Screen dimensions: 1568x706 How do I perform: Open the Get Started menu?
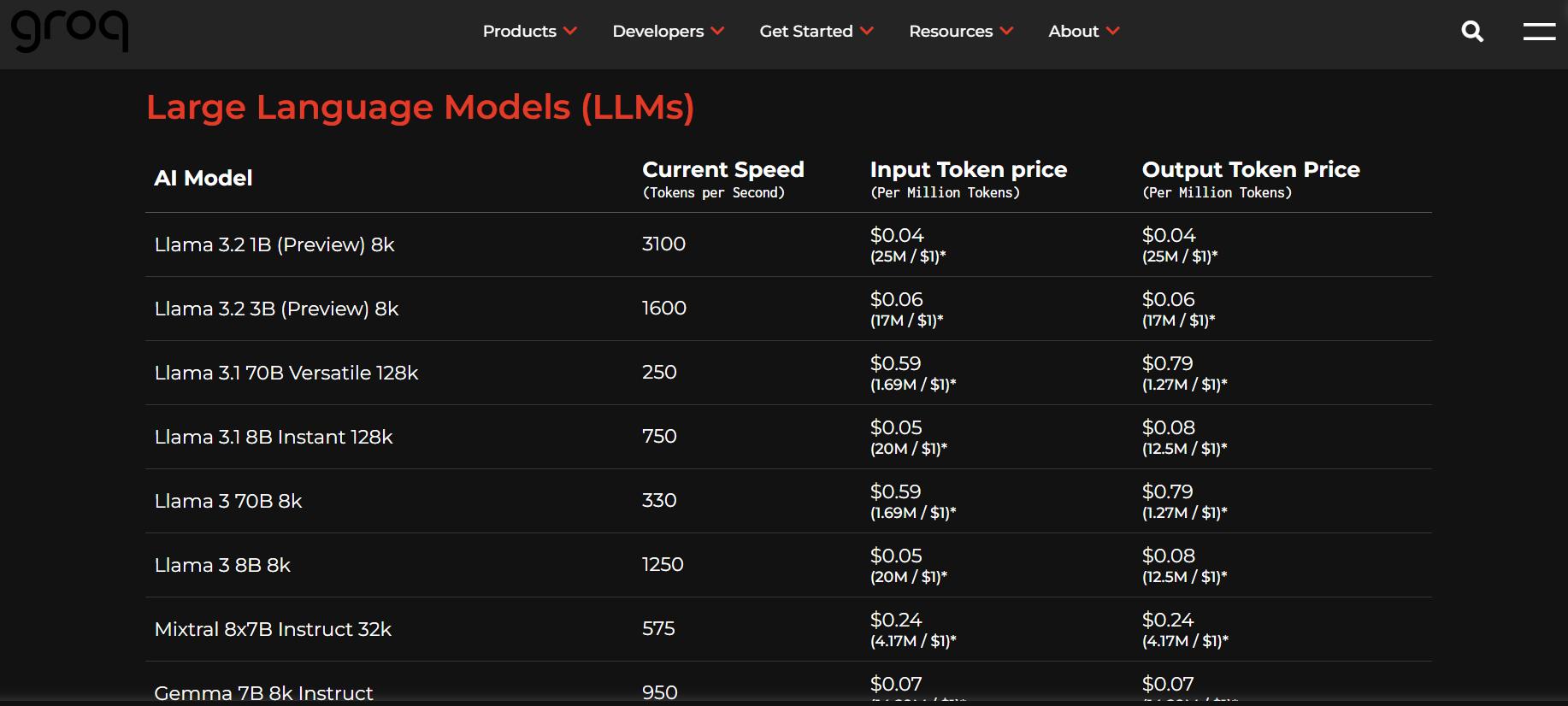[x=805, y=31]
